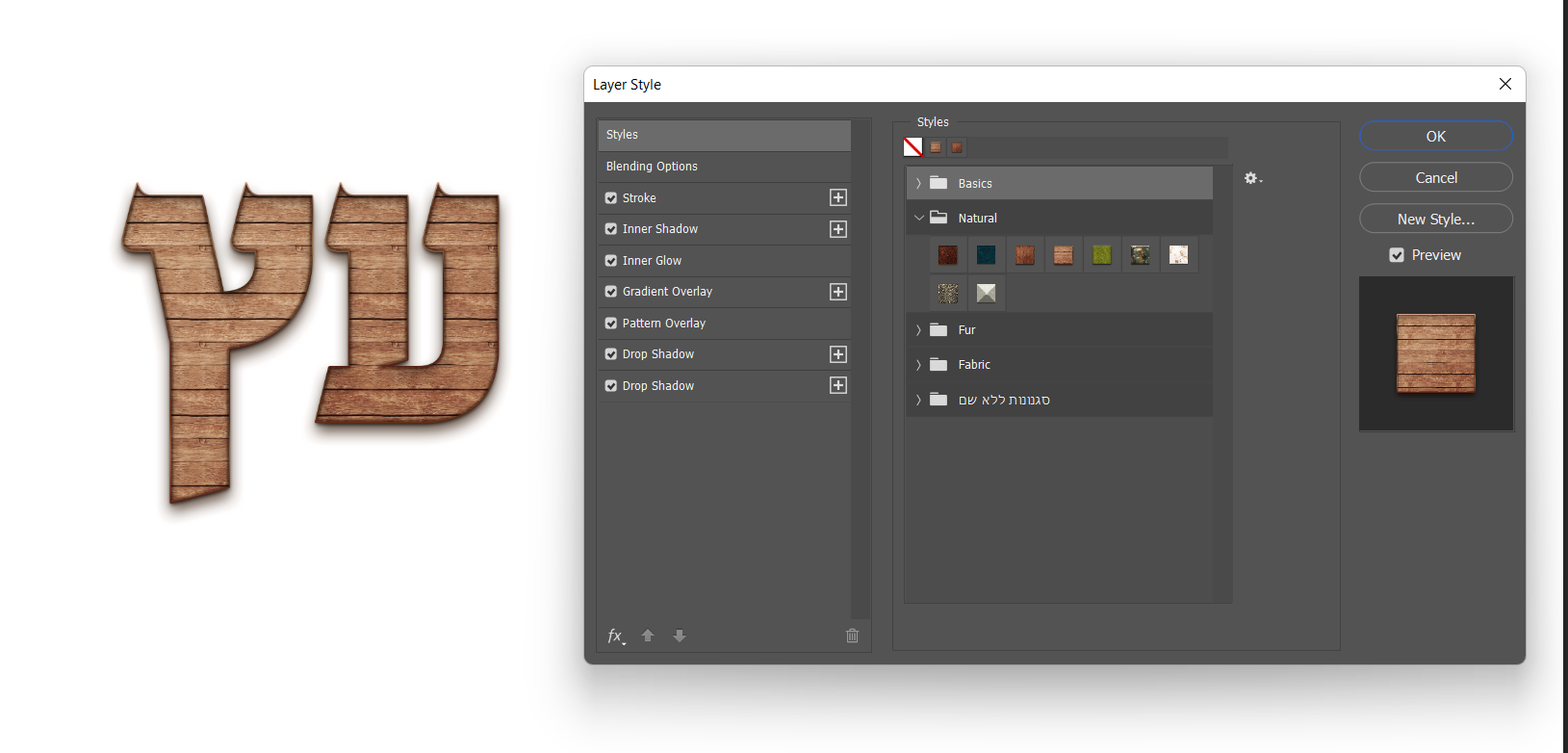1568x753 pixels.
Task: Open the fx add-effect menu
Action: 616,636
